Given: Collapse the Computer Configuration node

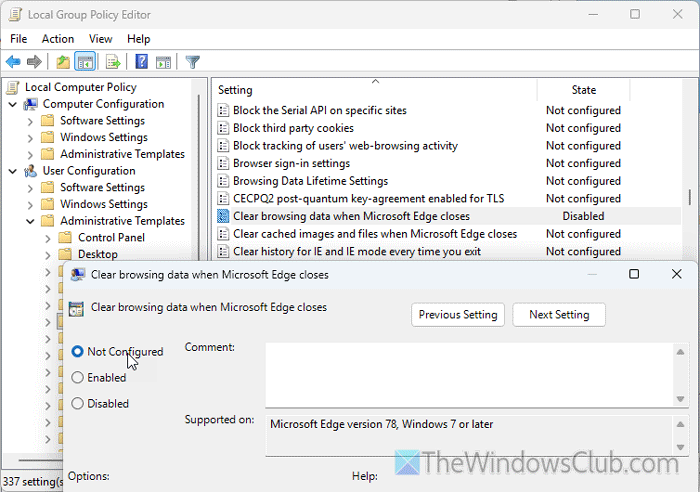Looking at the screenshot, I should coord(13,104).
